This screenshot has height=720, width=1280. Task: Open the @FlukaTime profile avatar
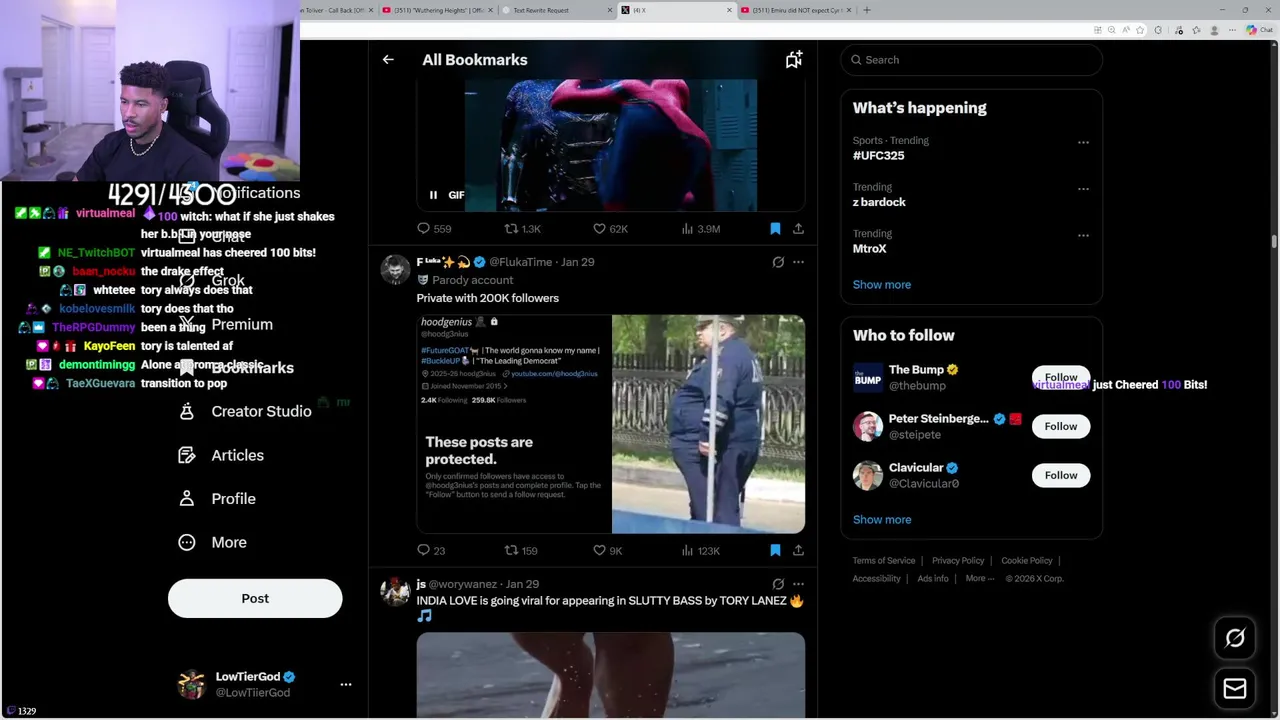pyautogui.click(x=395, y=270)
